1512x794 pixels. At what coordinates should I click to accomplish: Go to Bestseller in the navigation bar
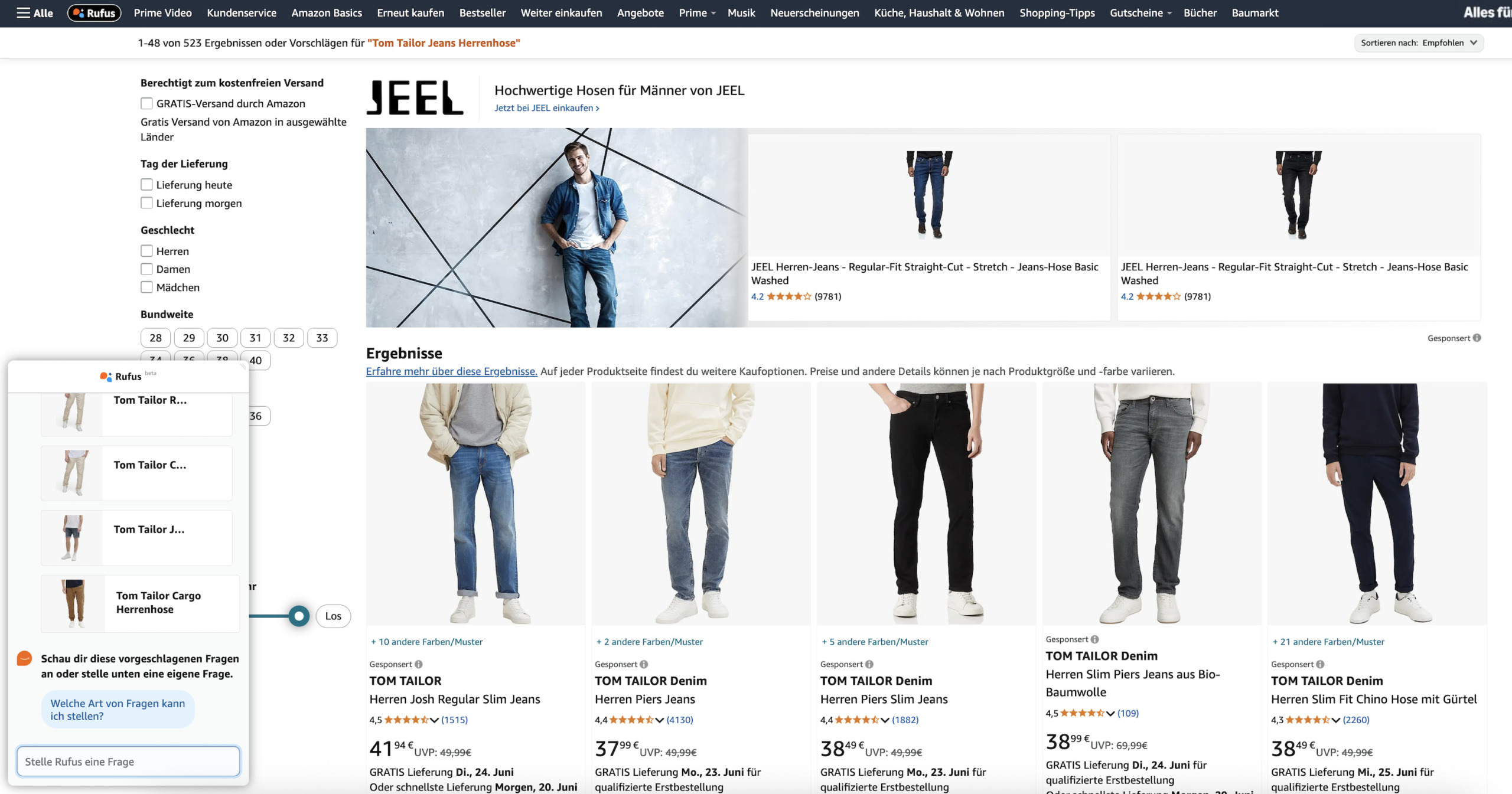[x=483, y=13]
